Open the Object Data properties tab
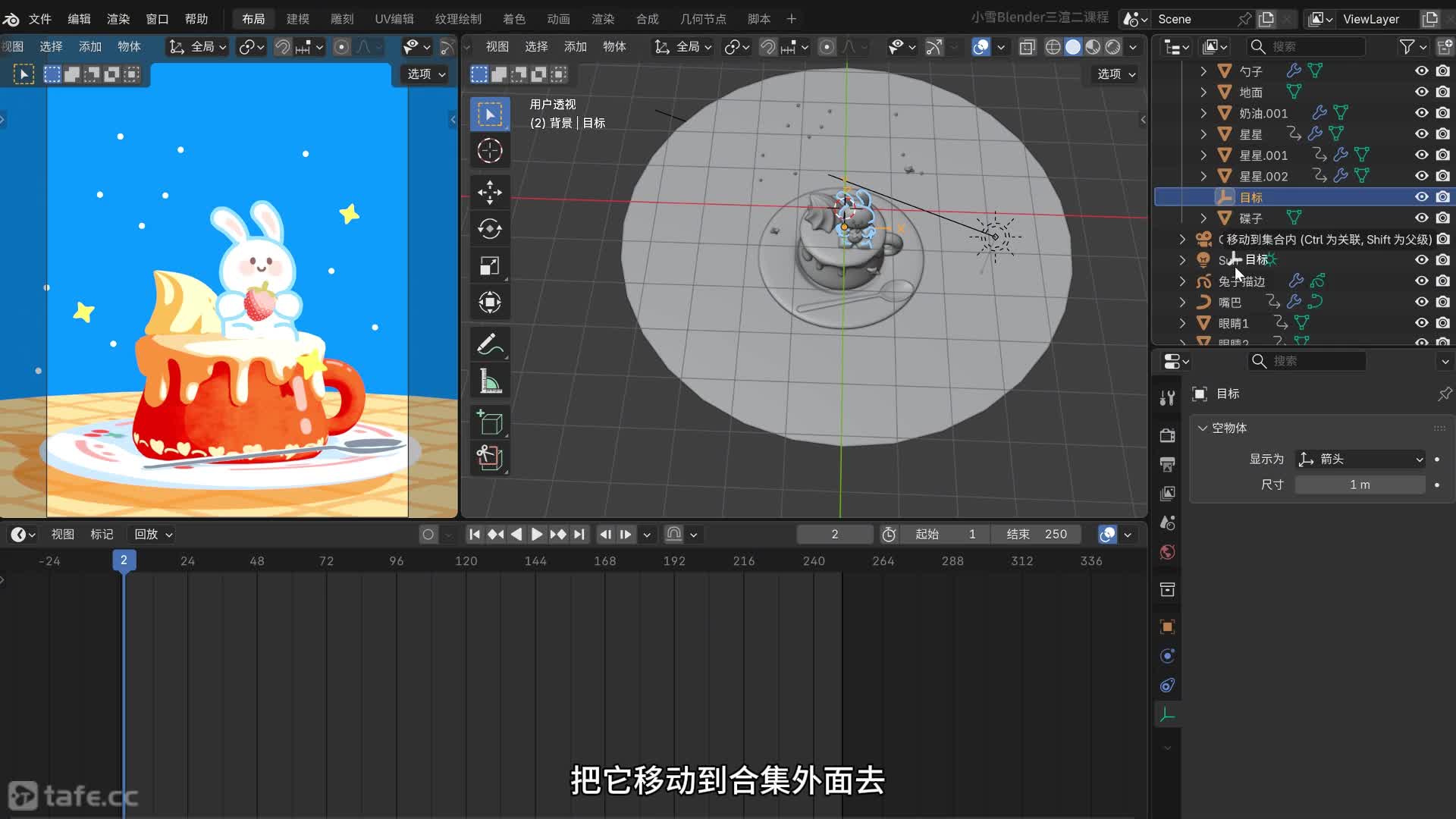Screen dimensions: 1456x819 1168,715
